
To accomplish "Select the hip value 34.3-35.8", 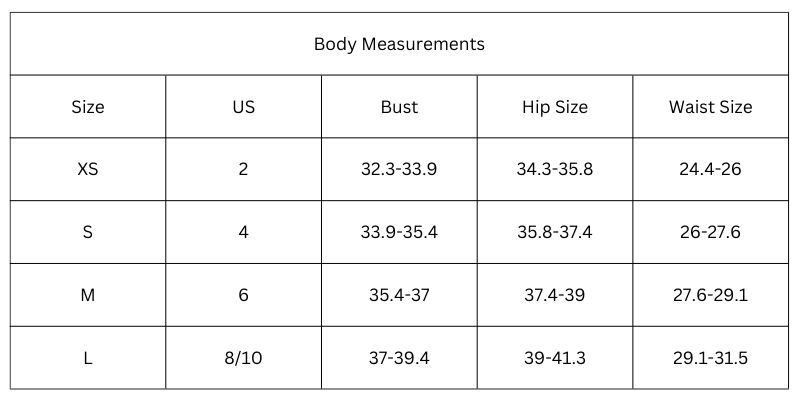I will pyautogui.click(x=555, y=169).
